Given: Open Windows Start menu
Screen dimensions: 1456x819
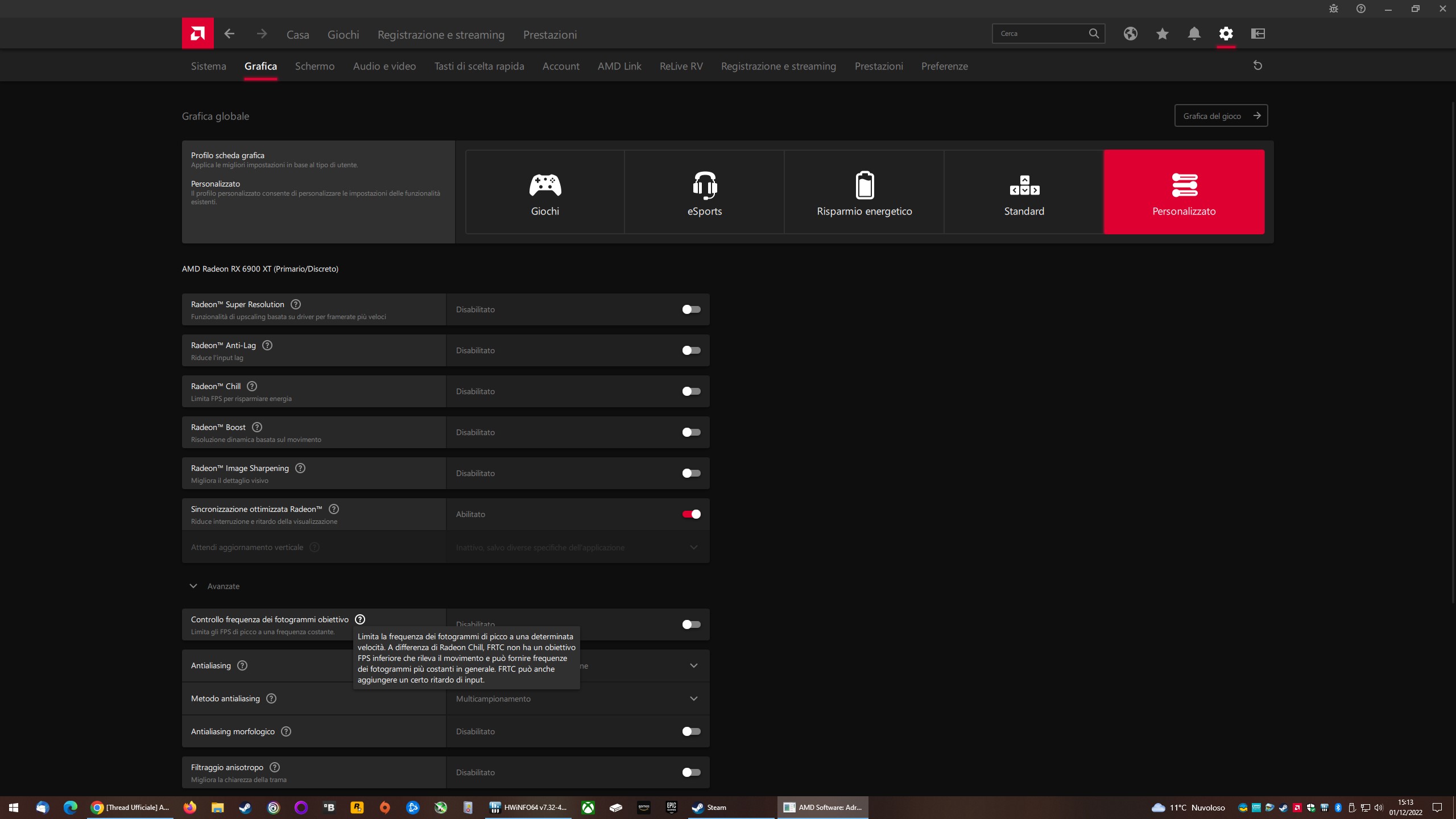Looking at the screenshot, I should [x=14, y=807].
